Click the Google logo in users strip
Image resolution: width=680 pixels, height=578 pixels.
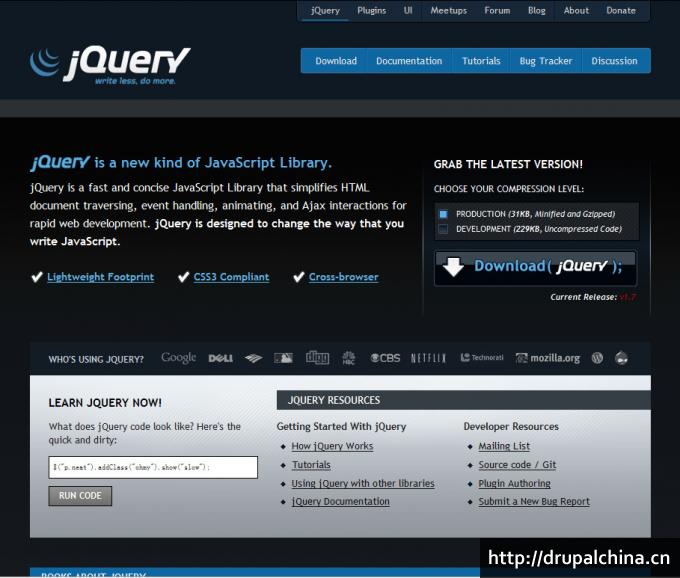(x=179, y=358)
